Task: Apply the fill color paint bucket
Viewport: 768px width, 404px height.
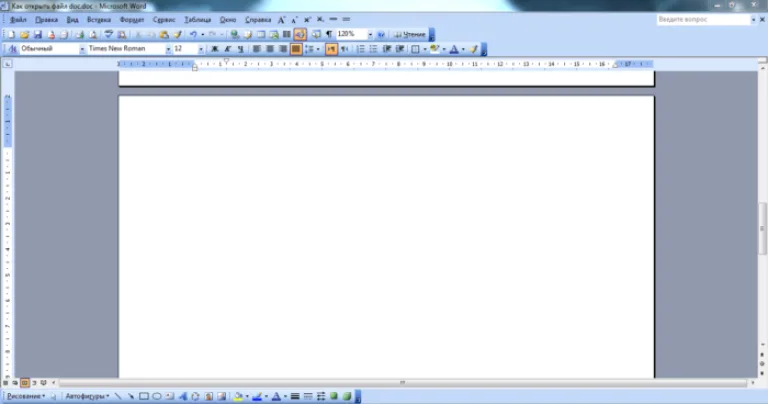Action: click(238, 396)
